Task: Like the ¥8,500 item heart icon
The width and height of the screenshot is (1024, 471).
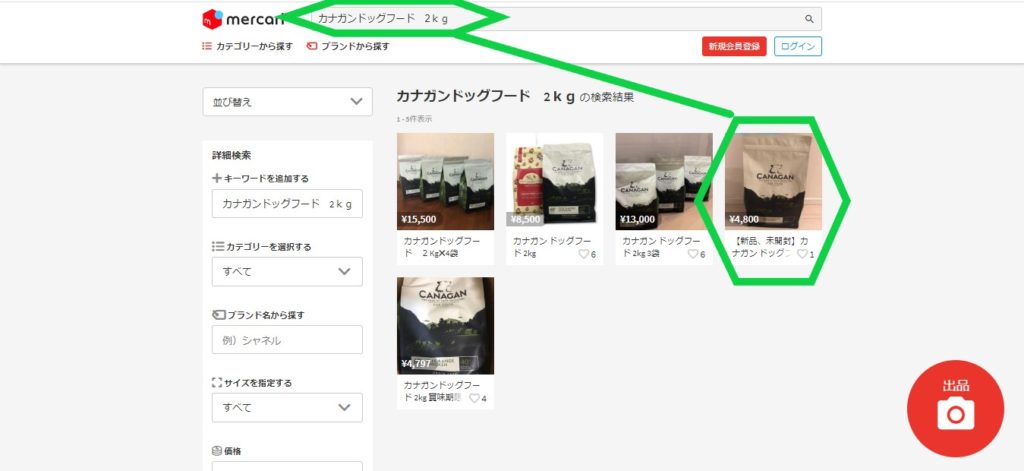Action: coord(584,254)
